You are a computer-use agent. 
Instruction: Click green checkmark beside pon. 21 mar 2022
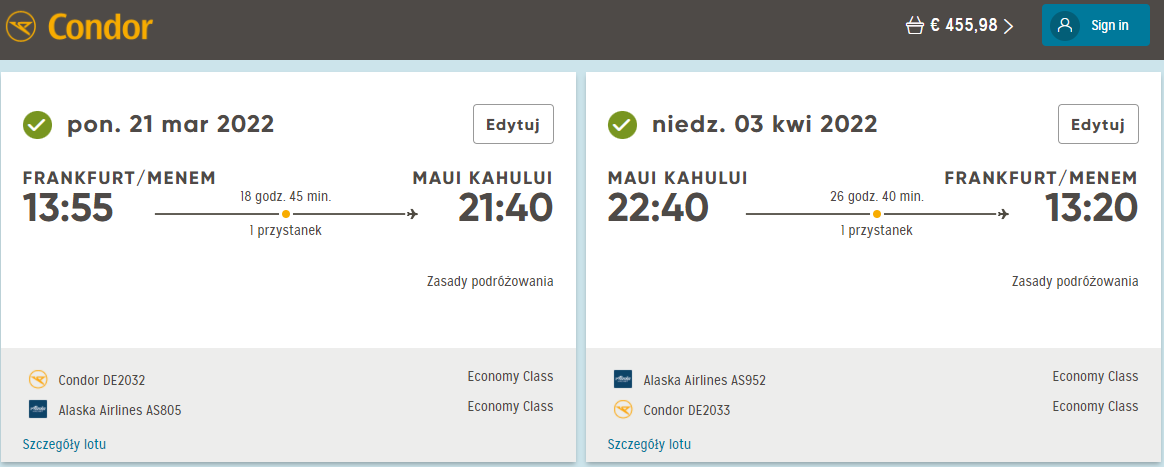(38, 125)
